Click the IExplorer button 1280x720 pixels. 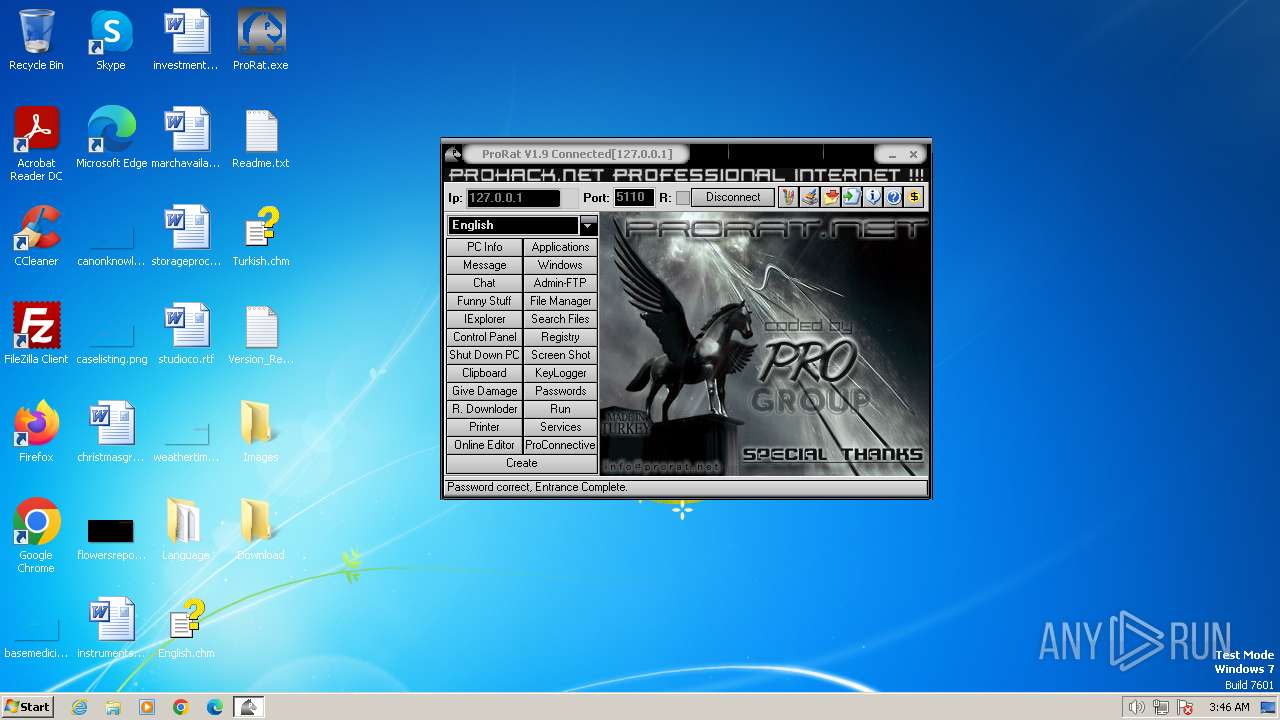point(485,319)
